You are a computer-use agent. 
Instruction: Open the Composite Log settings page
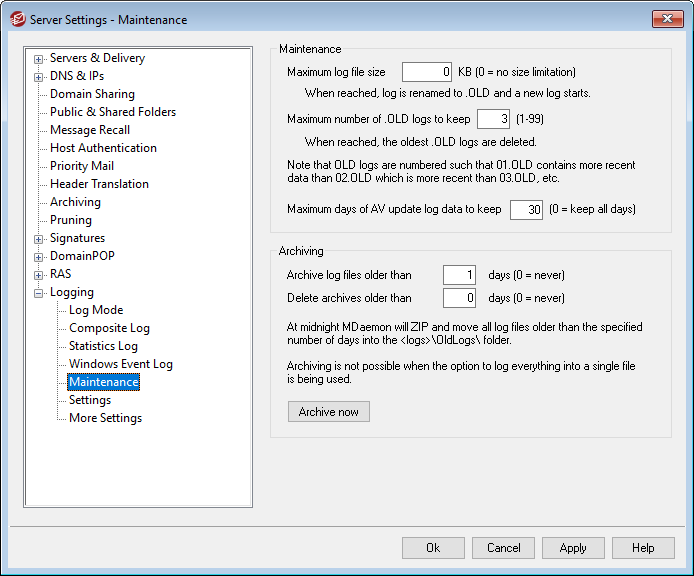(109, 328)
